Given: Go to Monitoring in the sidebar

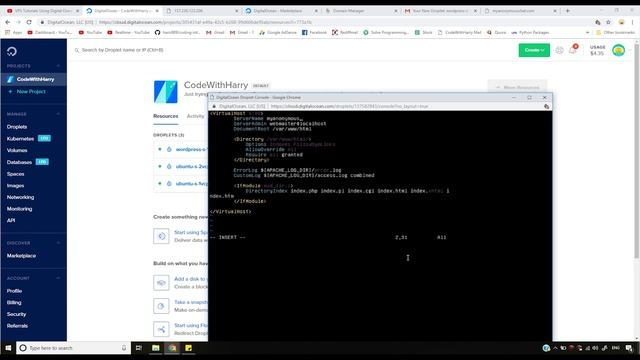Looking at the screenshot, I should click(19, 209).
